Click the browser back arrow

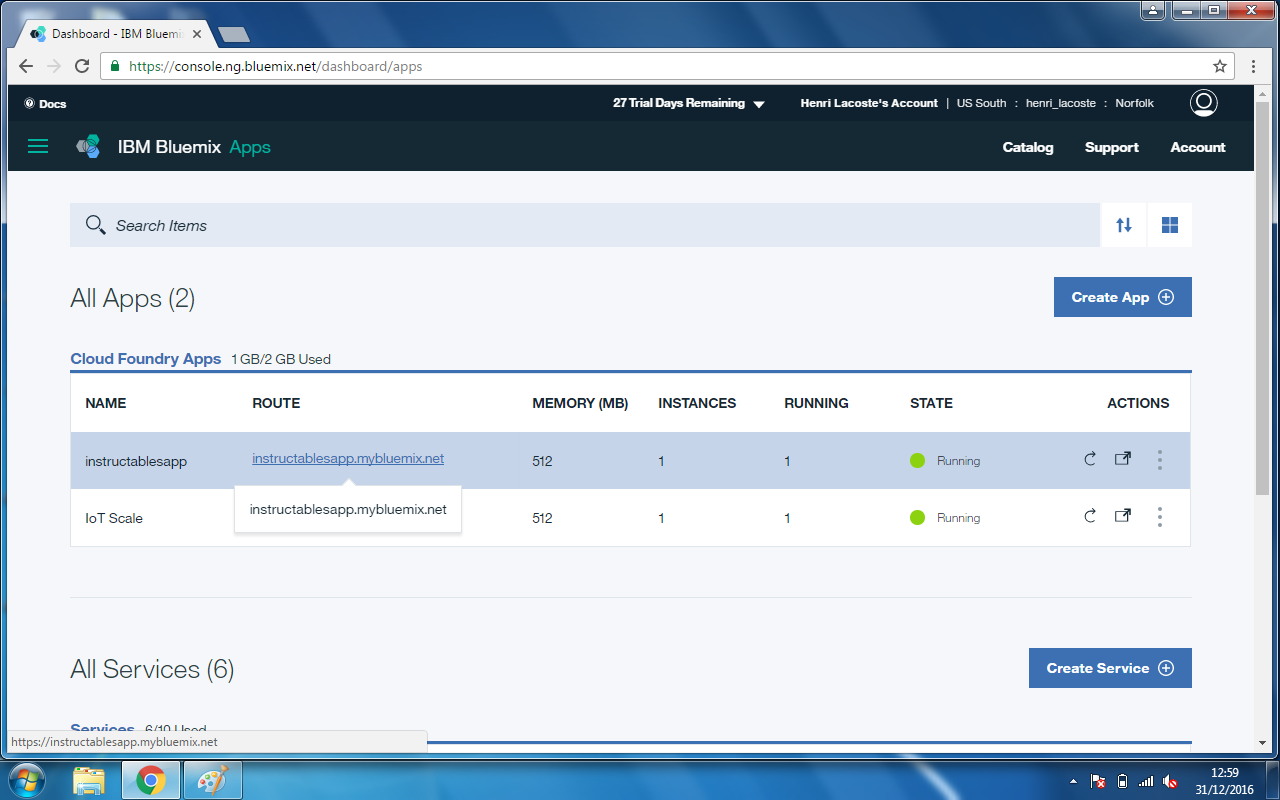26,66
